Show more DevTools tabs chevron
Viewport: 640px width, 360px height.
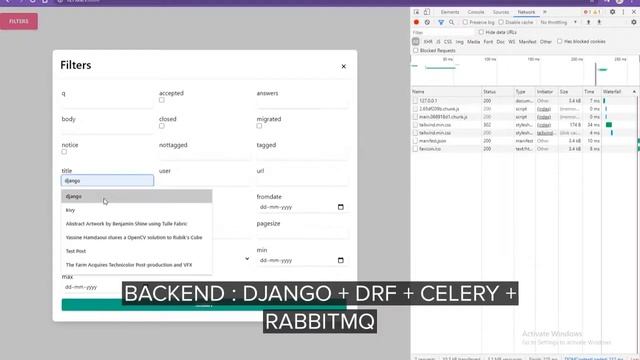(x=545, y=12)
